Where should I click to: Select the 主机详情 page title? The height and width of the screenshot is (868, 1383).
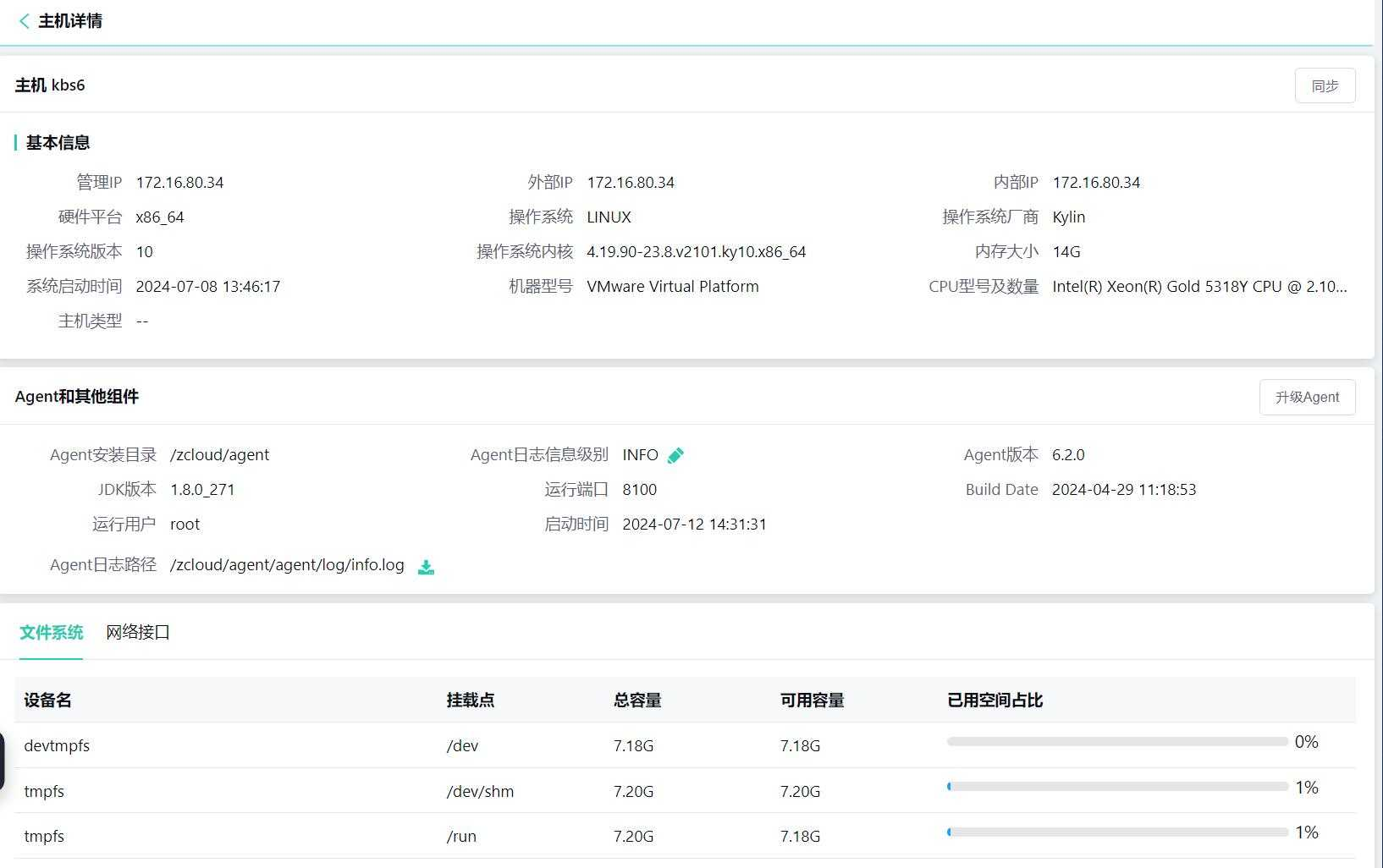(70, 21)
